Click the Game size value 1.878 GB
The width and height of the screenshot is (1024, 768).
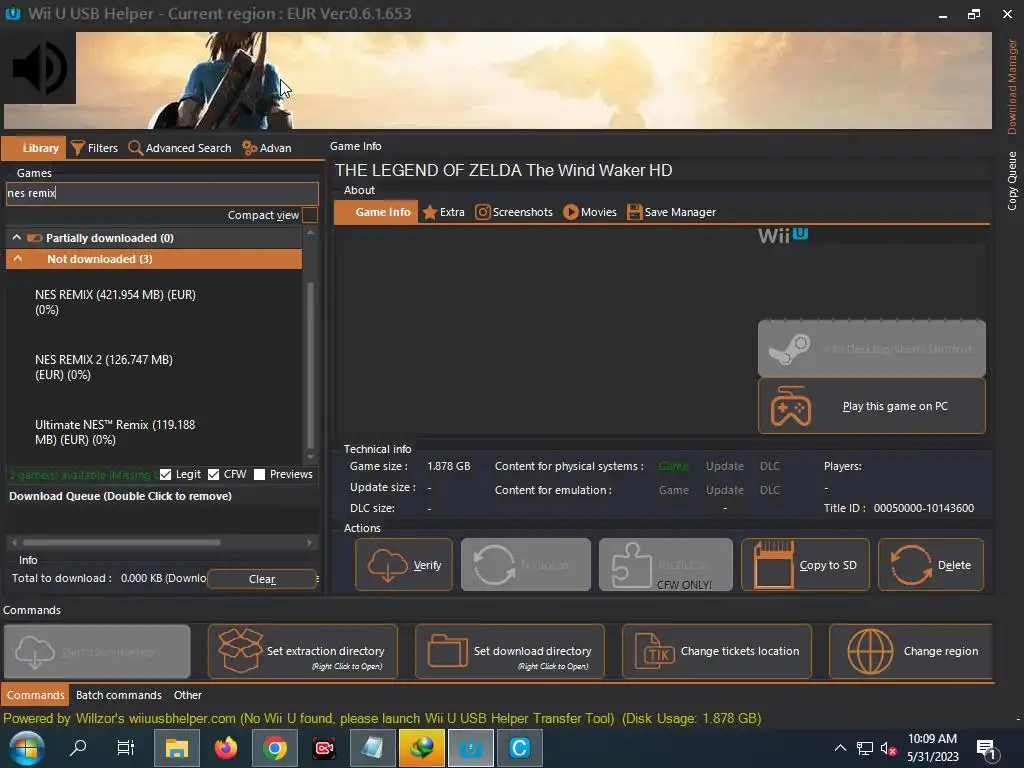coord(449,466)
